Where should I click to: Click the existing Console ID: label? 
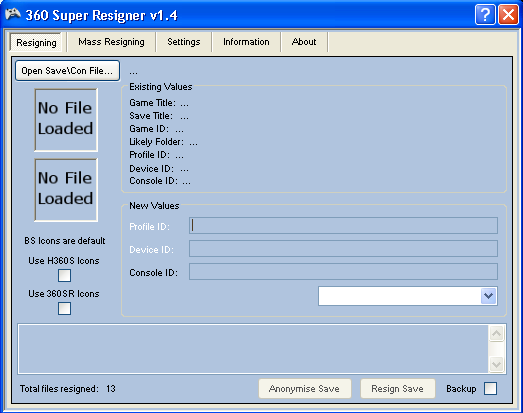[153, 181]
